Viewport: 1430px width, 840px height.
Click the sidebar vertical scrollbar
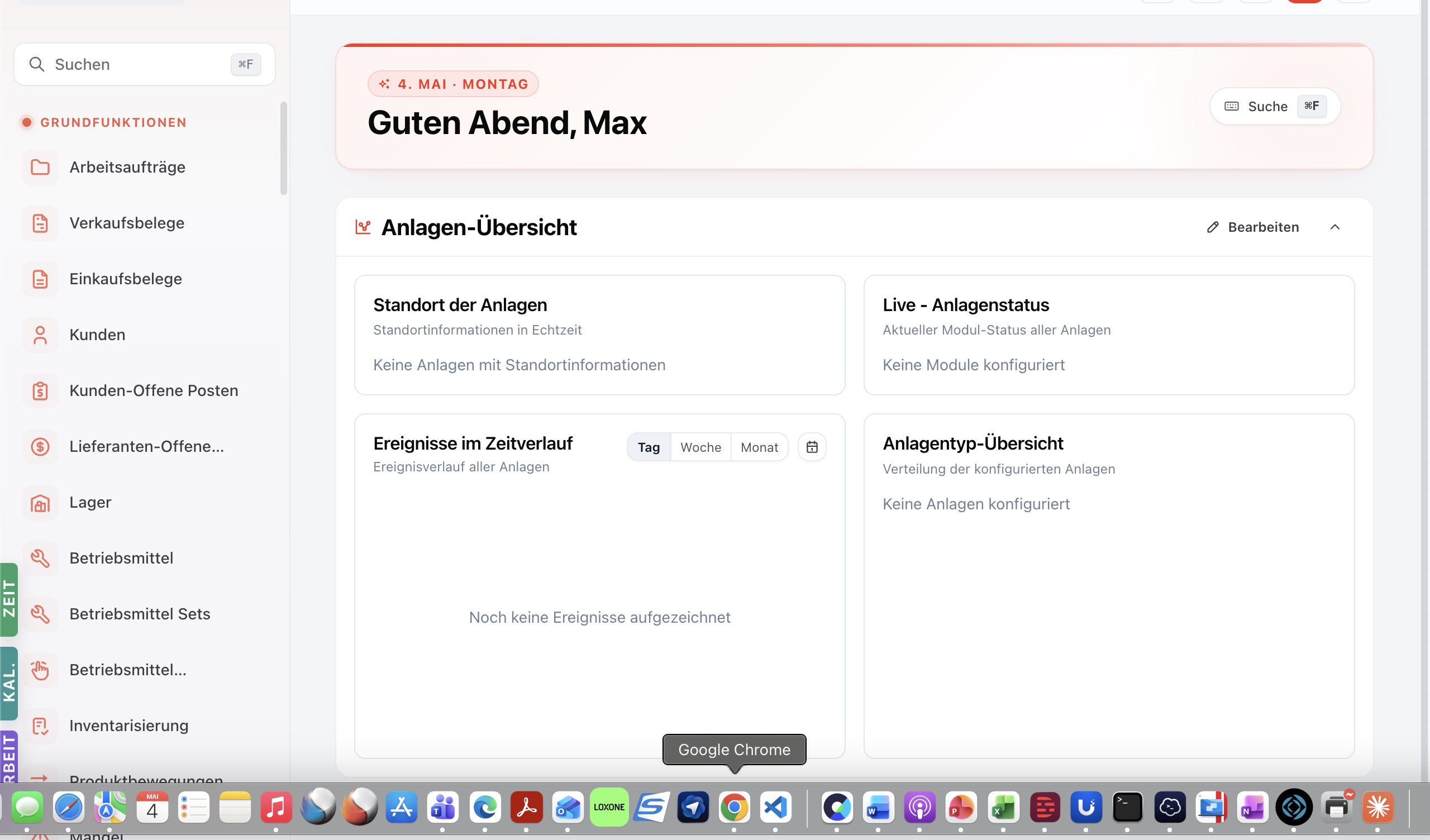284,149
